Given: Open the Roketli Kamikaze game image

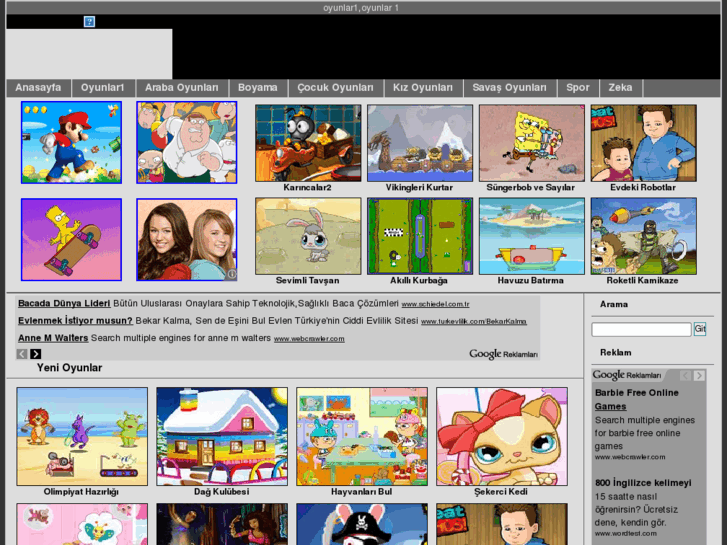Looking at the screenshot, I should tap(644, 236).
